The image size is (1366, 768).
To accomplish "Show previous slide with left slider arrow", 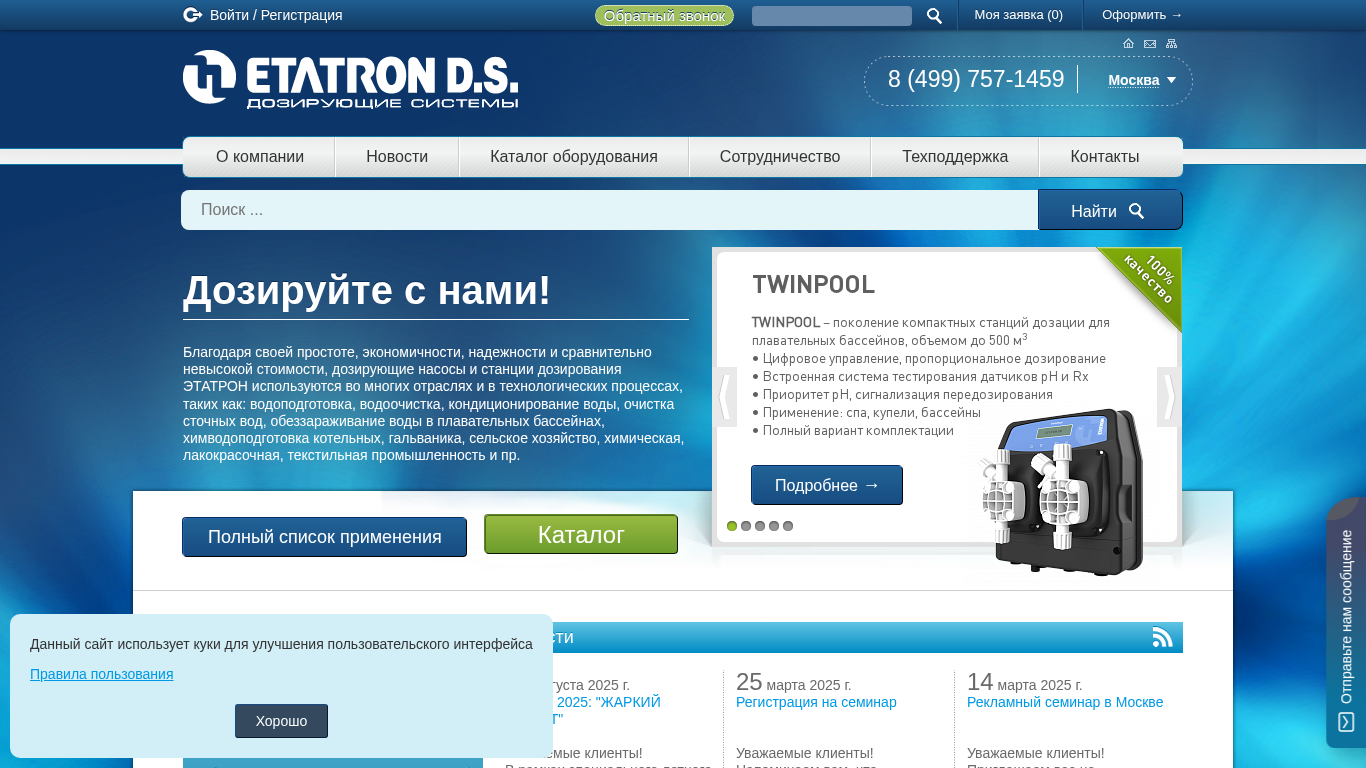I will (x=726, y=397).
